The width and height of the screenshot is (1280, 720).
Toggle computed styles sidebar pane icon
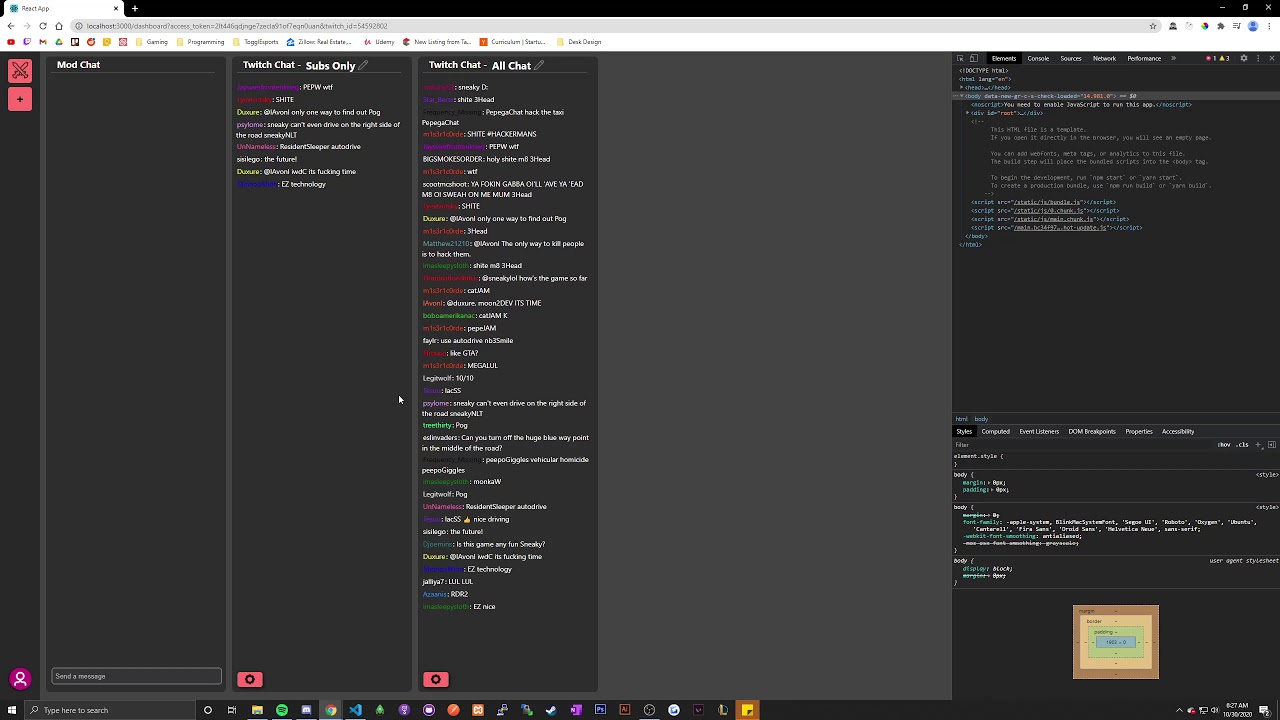pyautogui.click(x=1272, y=444)
